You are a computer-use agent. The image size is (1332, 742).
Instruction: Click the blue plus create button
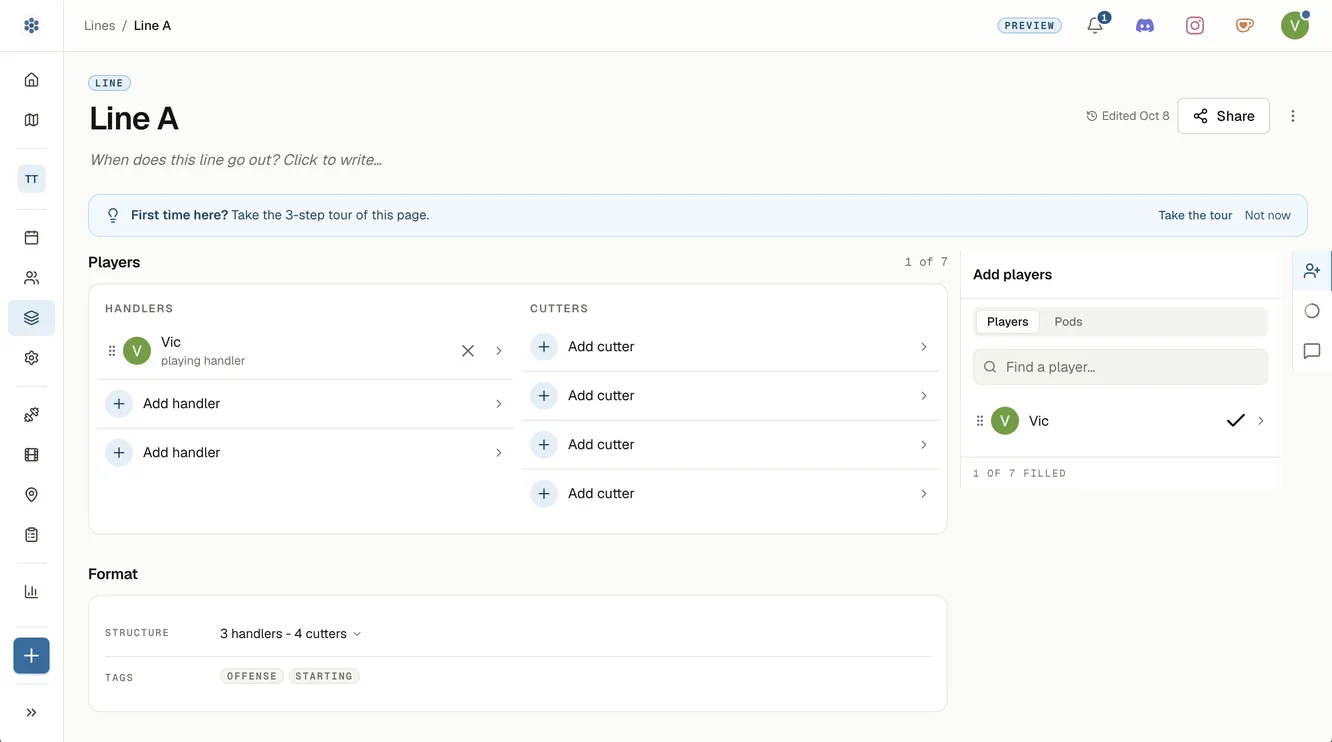coord(31,656)
